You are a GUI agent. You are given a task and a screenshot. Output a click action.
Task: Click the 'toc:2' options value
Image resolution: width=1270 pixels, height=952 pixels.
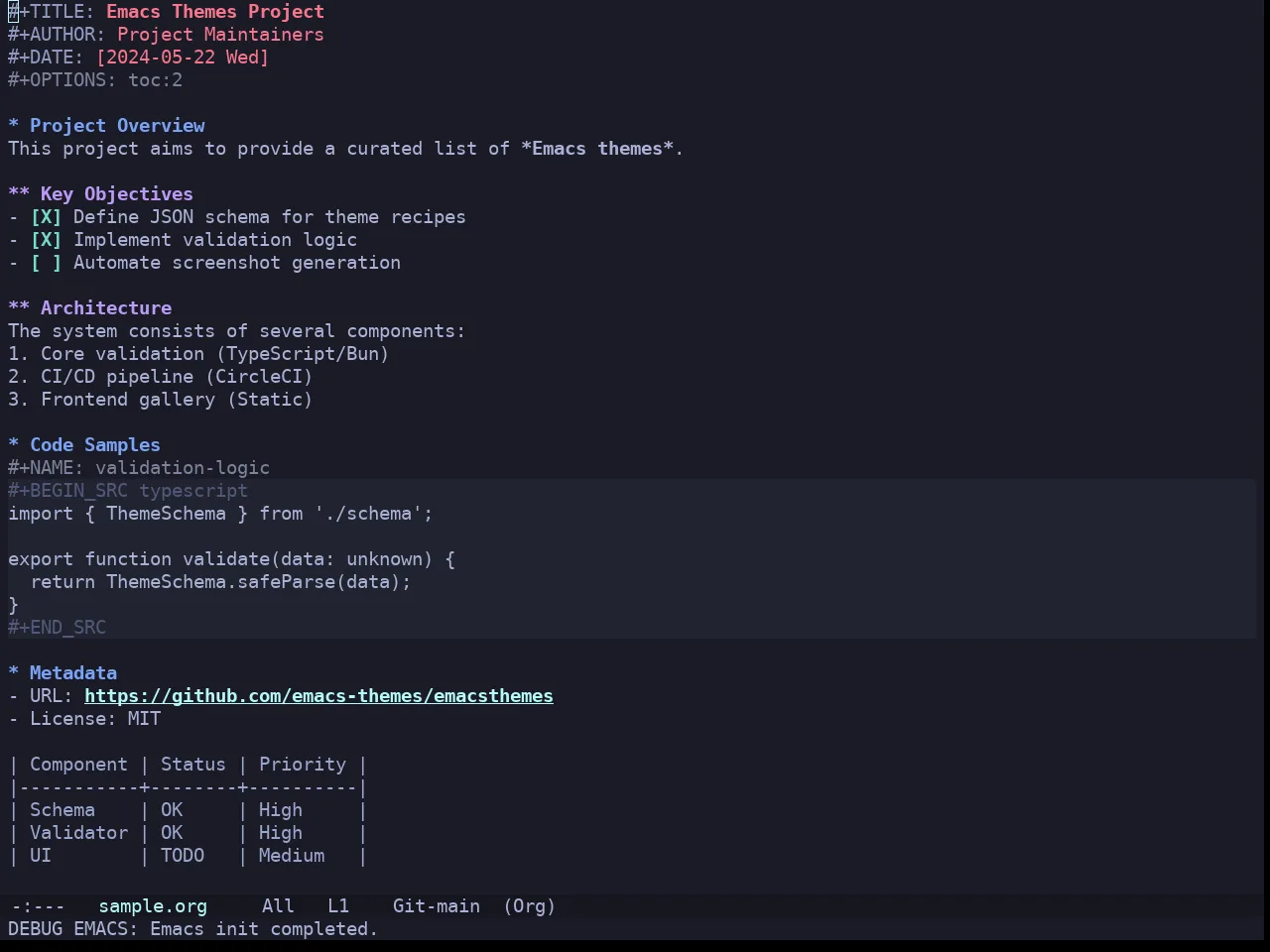point(155,80)
